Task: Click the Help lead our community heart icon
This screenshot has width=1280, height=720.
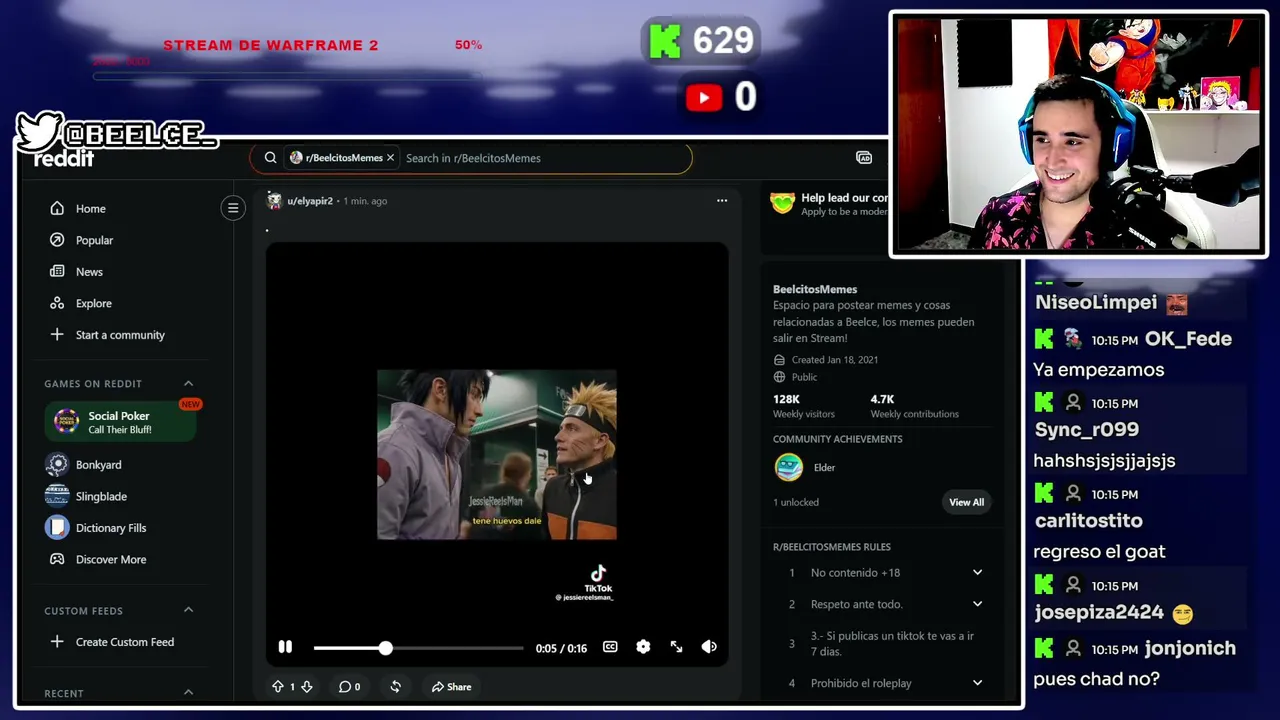Action: (782, 203)
